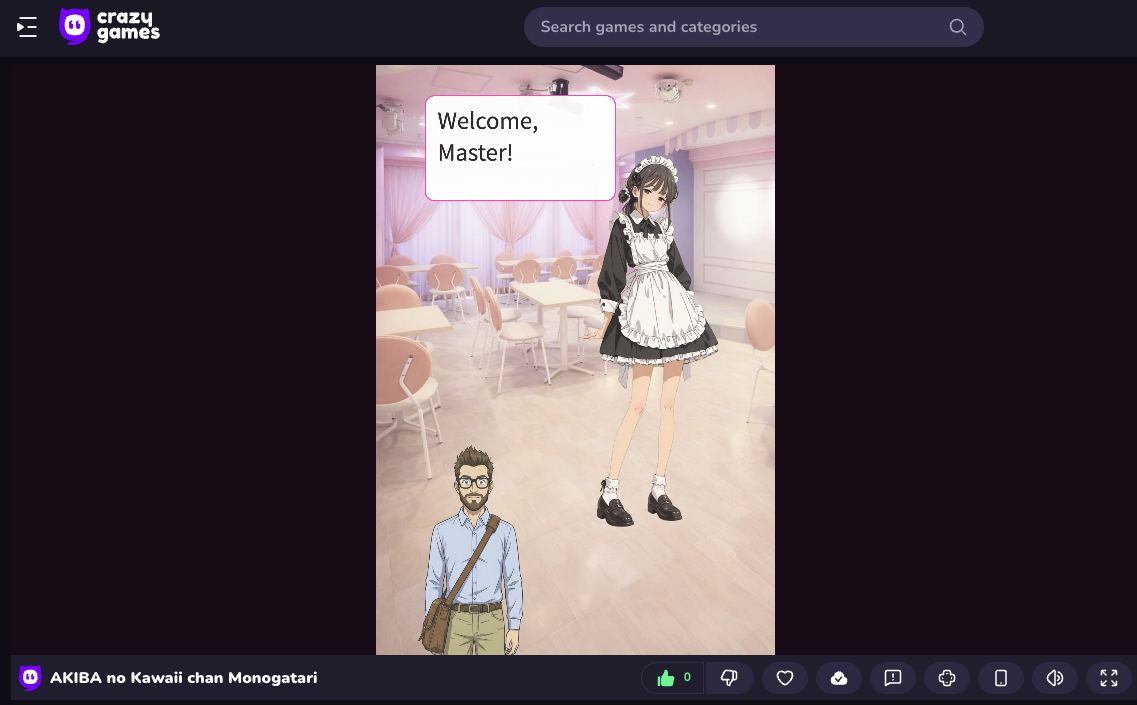Open cloud save via the cloud icon

click(x=838, y=677)
